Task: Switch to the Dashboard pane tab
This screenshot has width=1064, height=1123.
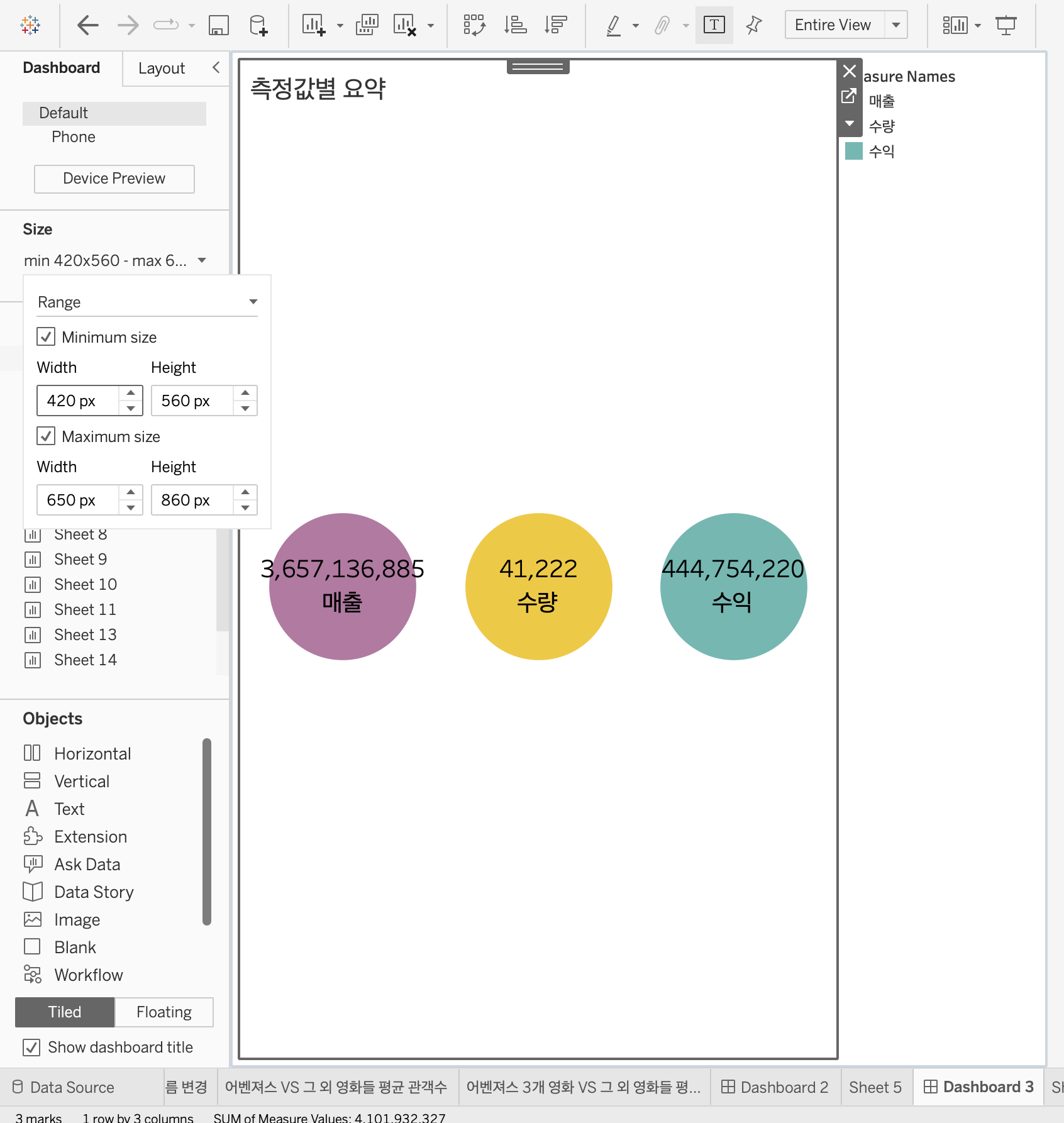Action: tap(62, 67)
